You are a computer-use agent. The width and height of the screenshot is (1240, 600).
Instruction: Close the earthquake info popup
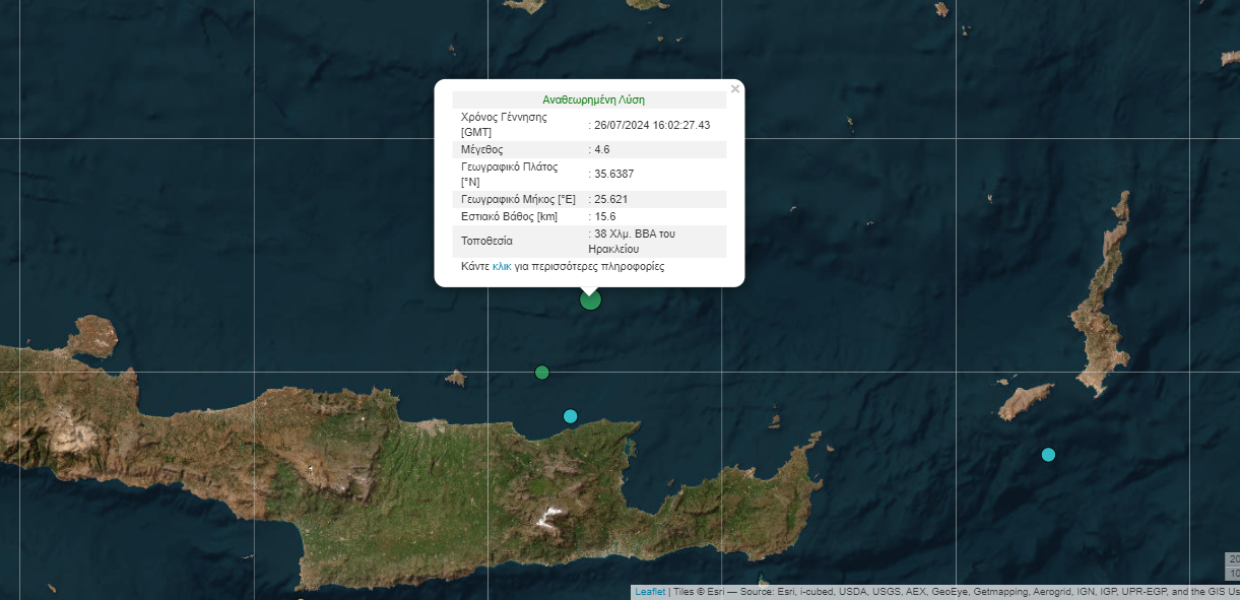(x=735, y=89)
